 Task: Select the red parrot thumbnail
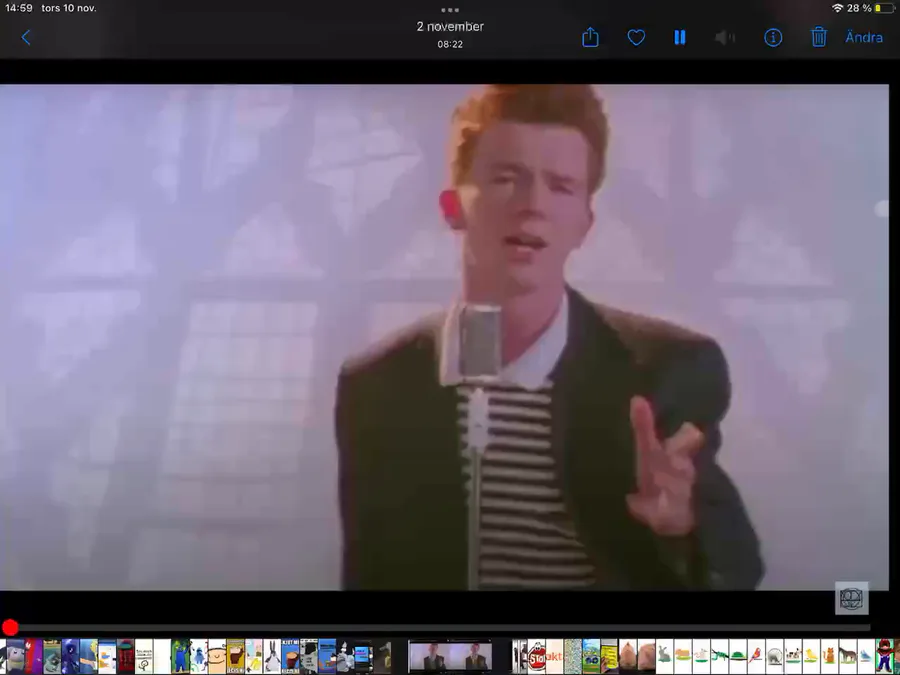click(x=757, y=656)
